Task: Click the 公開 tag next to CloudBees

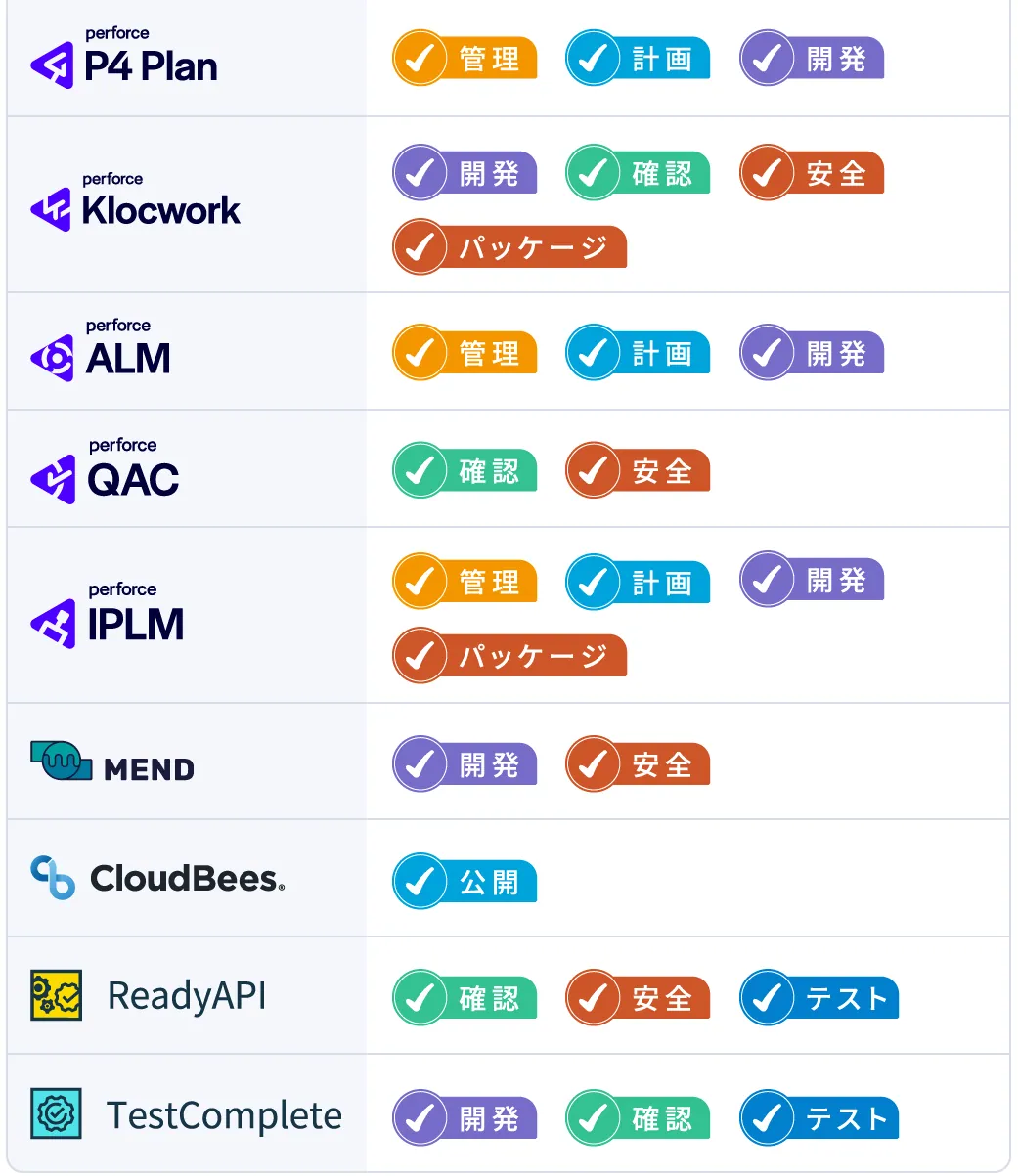Action: [x=465, y=881]
